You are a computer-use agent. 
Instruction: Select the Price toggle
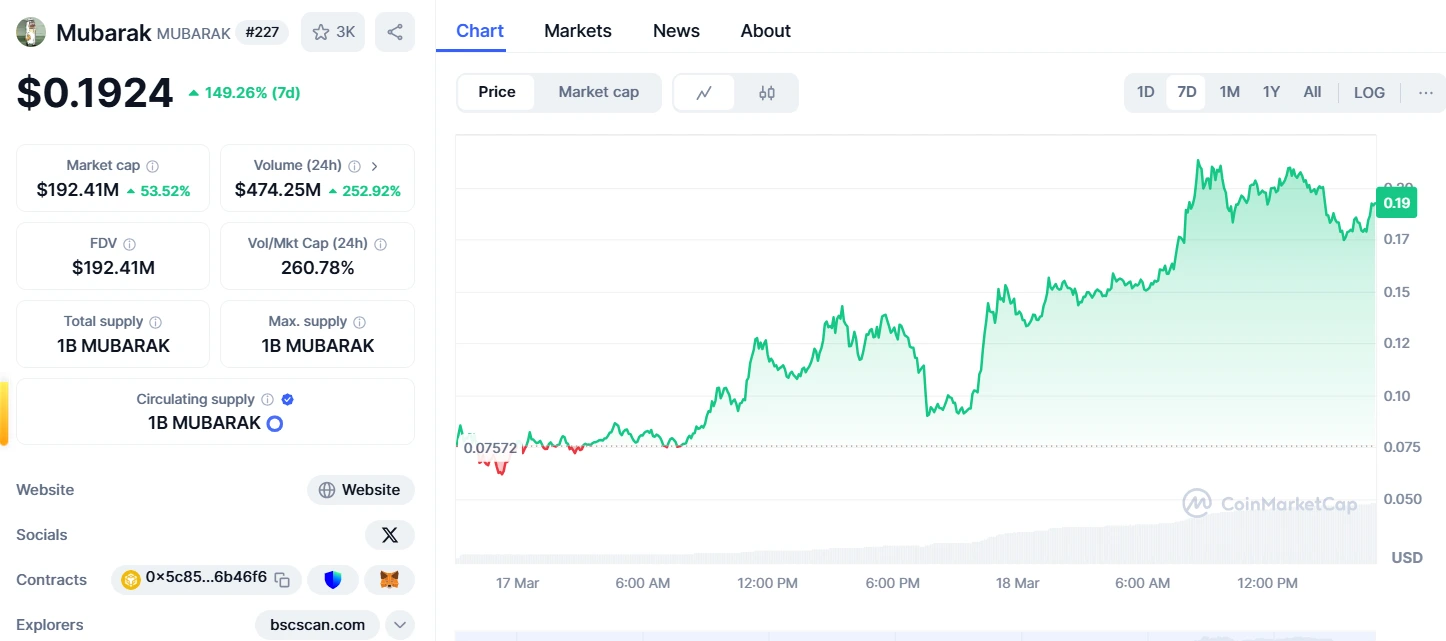click(497, 92)
